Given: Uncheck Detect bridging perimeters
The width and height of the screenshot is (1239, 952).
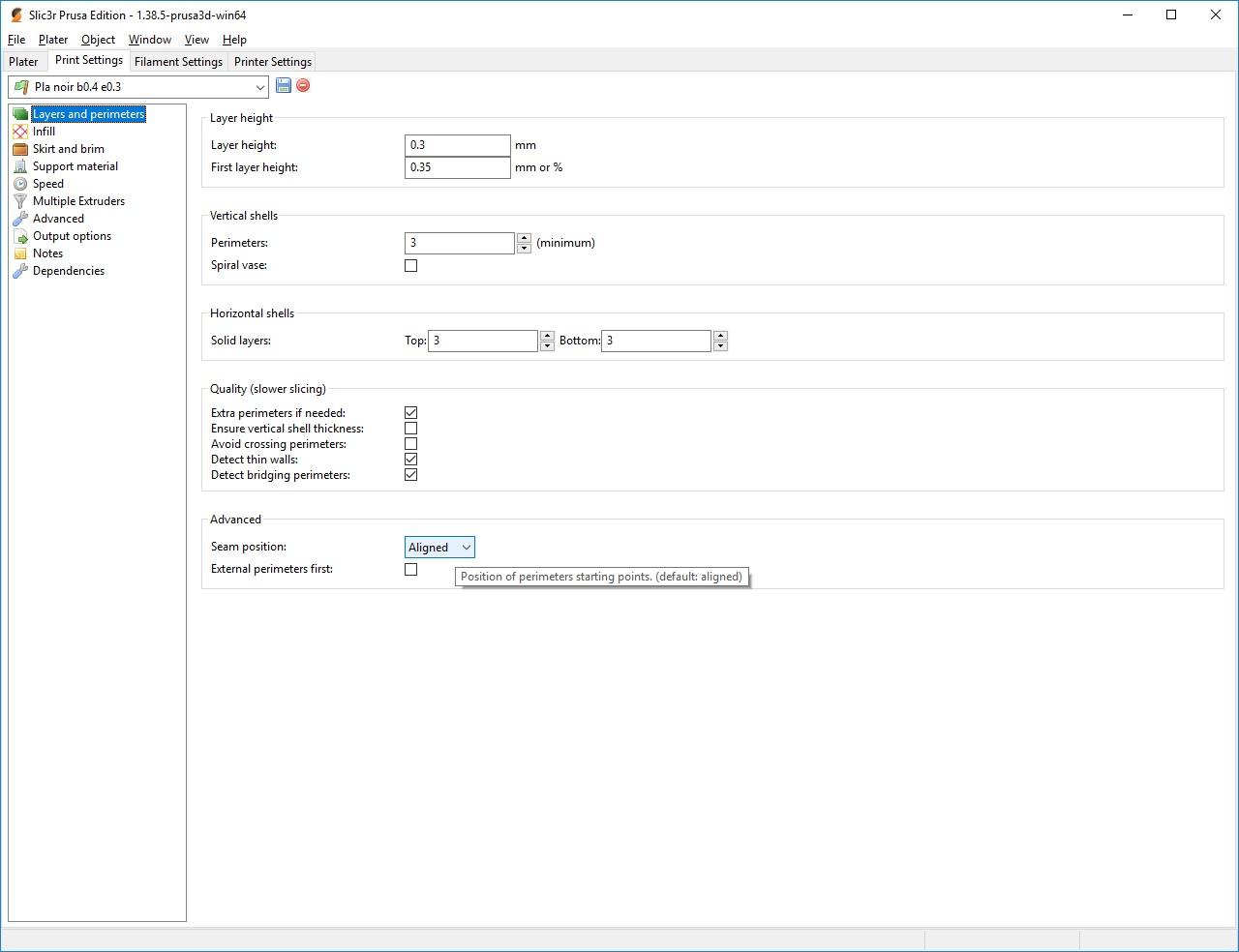Looking at the screenshot, I should (411, 475).
